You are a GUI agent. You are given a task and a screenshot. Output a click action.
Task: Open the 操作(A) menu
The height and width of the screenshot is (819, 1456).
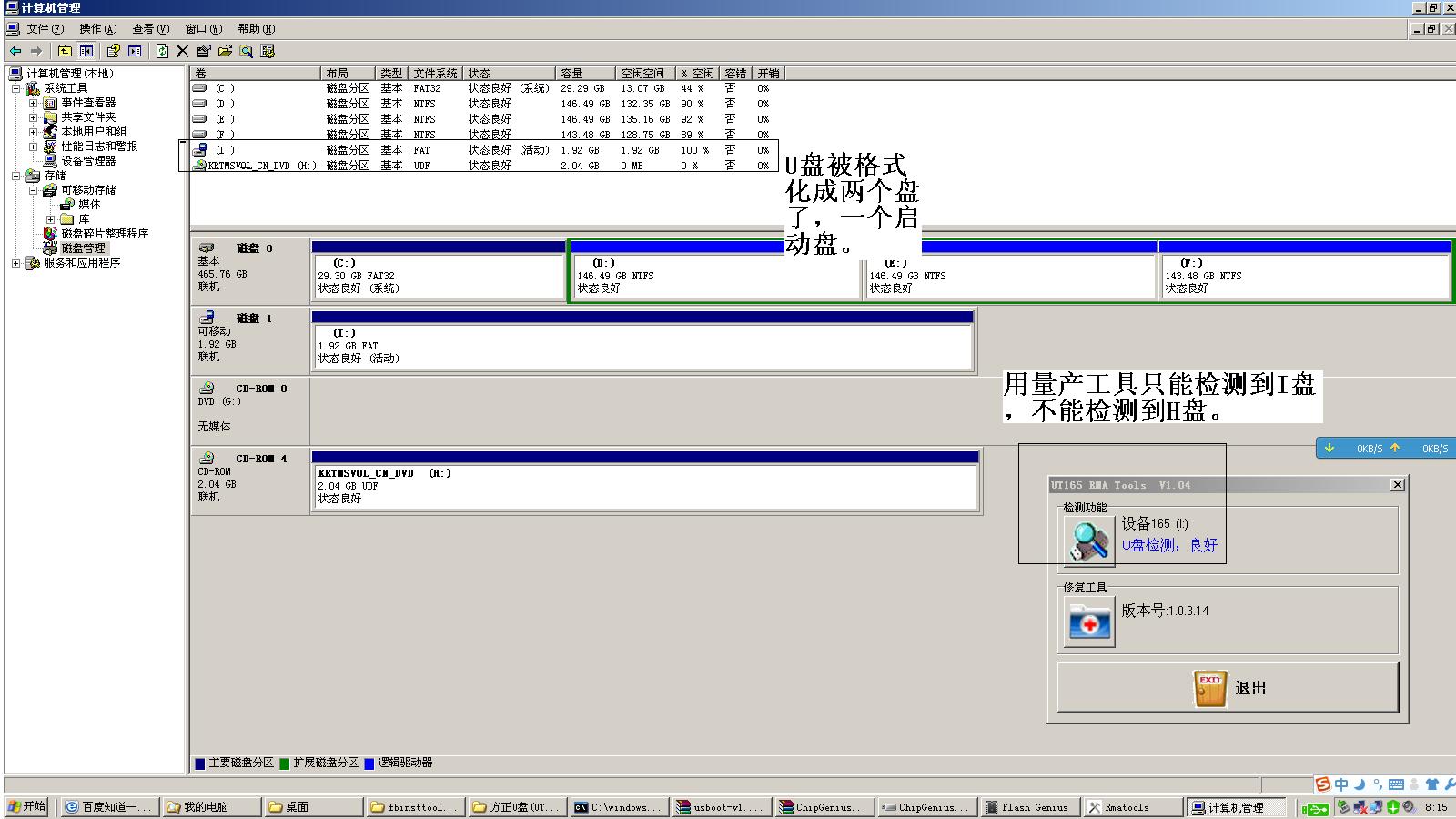97,29
